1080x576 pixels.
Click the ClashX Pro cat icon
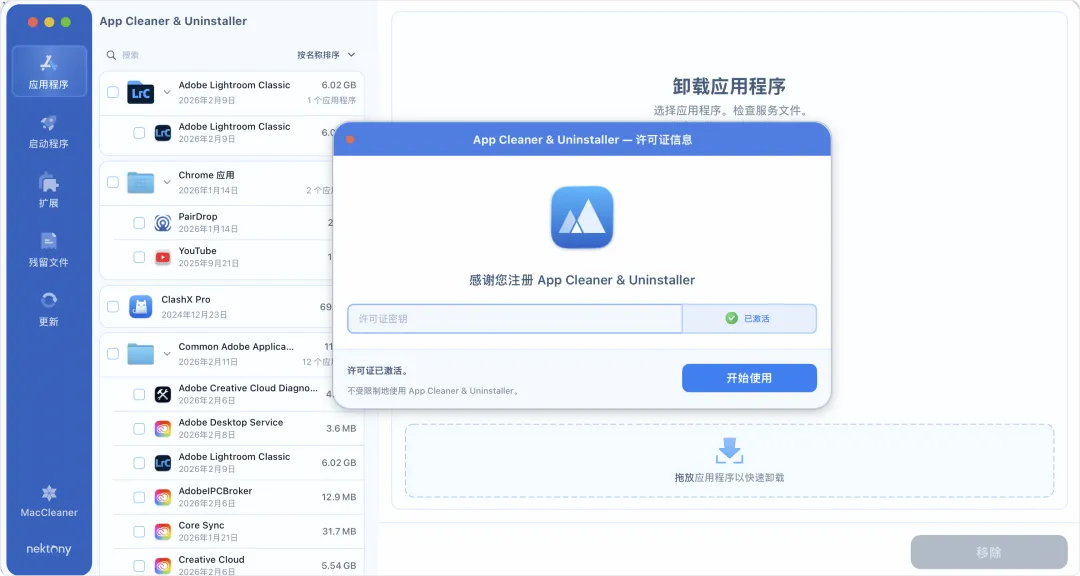(141, 307)
